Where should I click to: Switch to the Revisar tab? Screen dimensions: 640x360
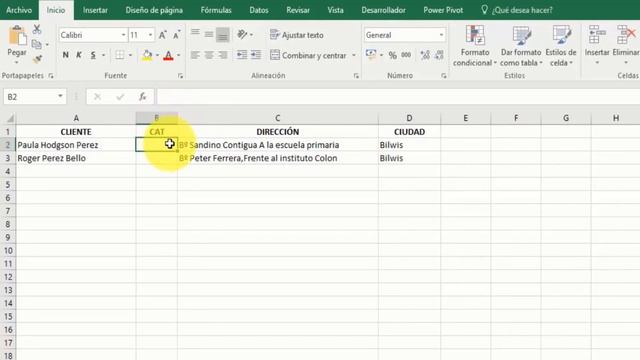tap(298, 10)
